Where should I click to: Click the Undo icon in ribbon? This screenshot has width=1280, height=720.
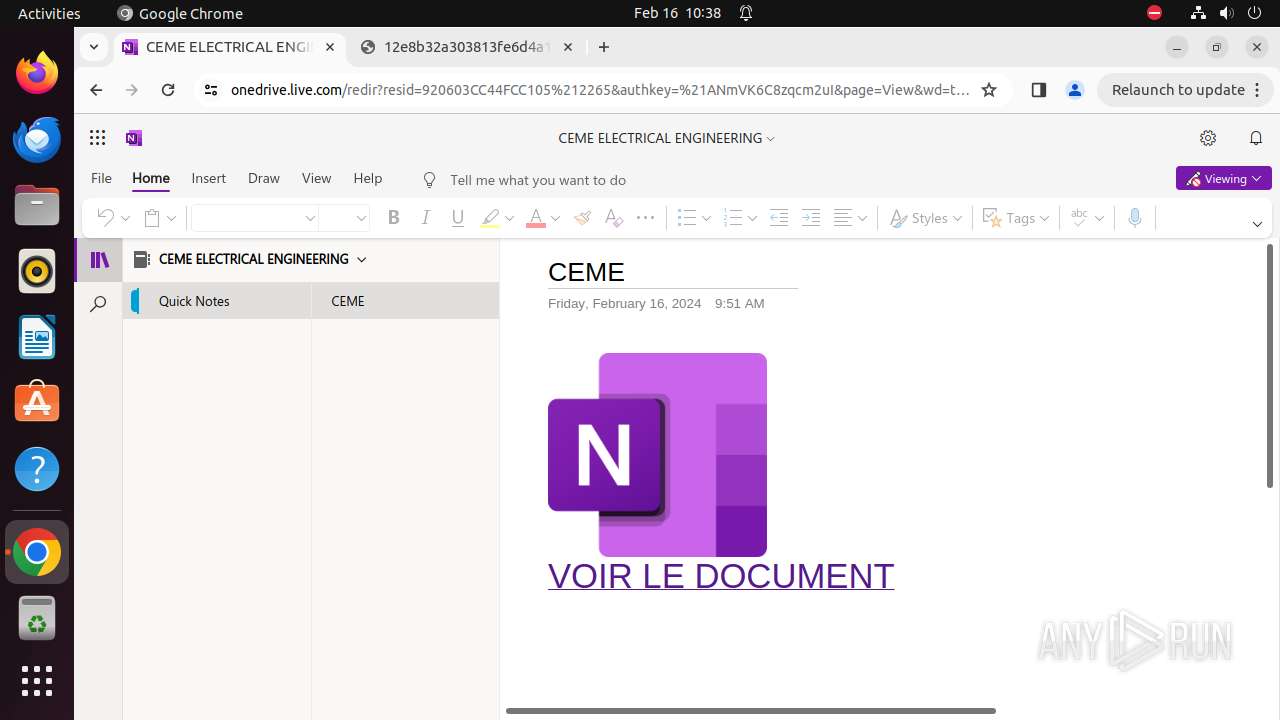[x=105, y=218]
